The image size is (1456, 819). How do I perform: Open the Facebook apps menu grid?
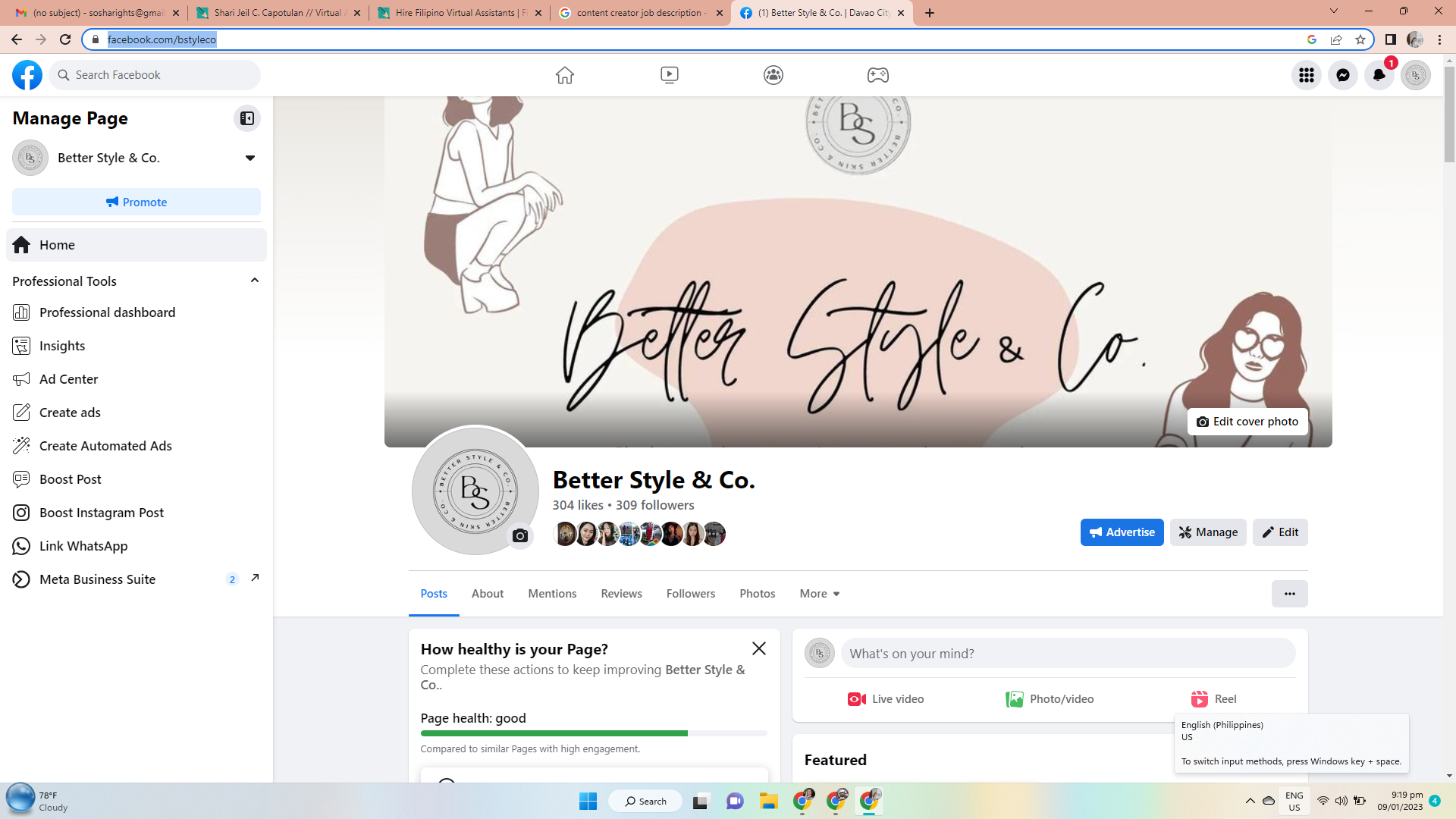(1306, 75)
